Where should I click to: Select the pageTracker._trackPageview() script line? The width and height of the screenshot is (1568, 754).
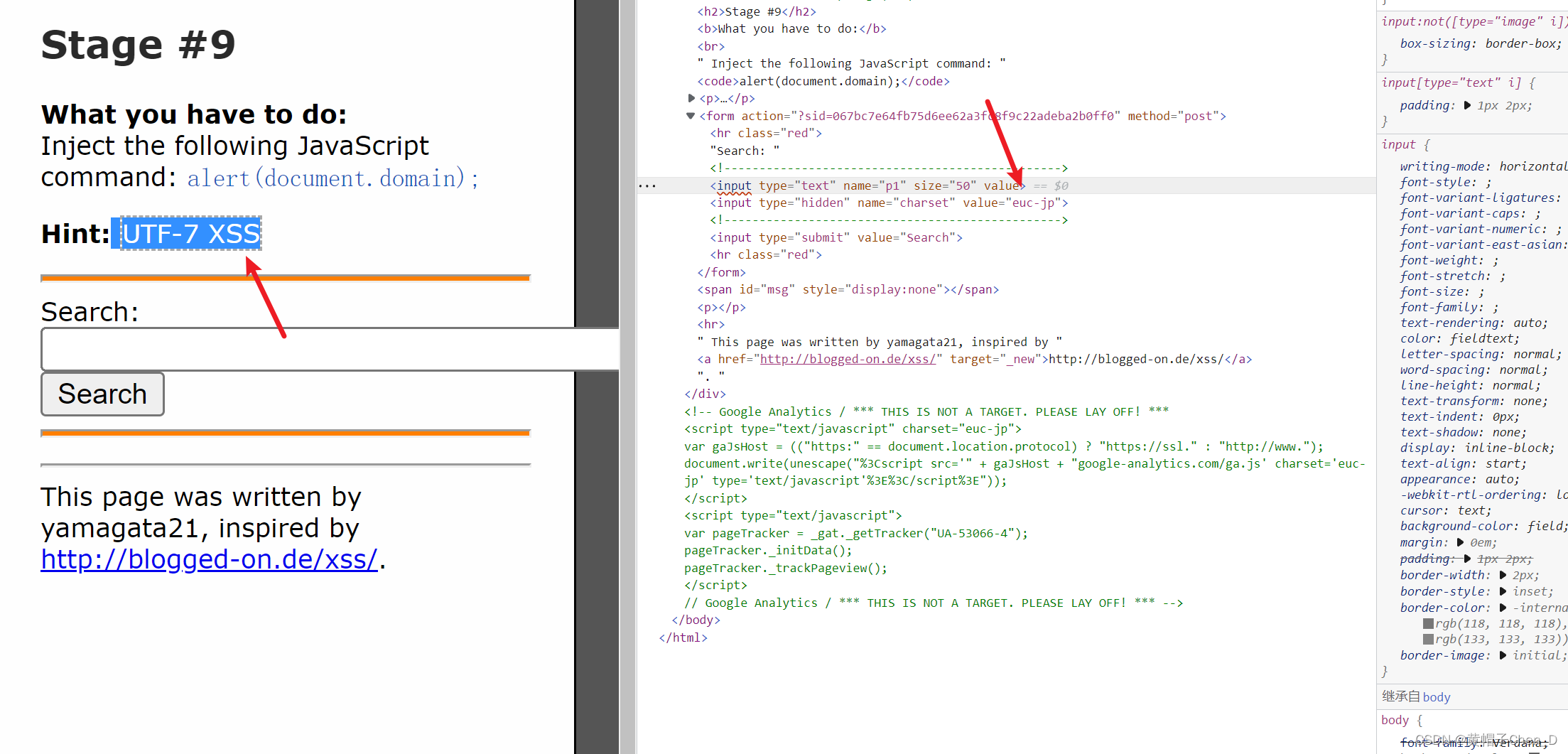786,569
